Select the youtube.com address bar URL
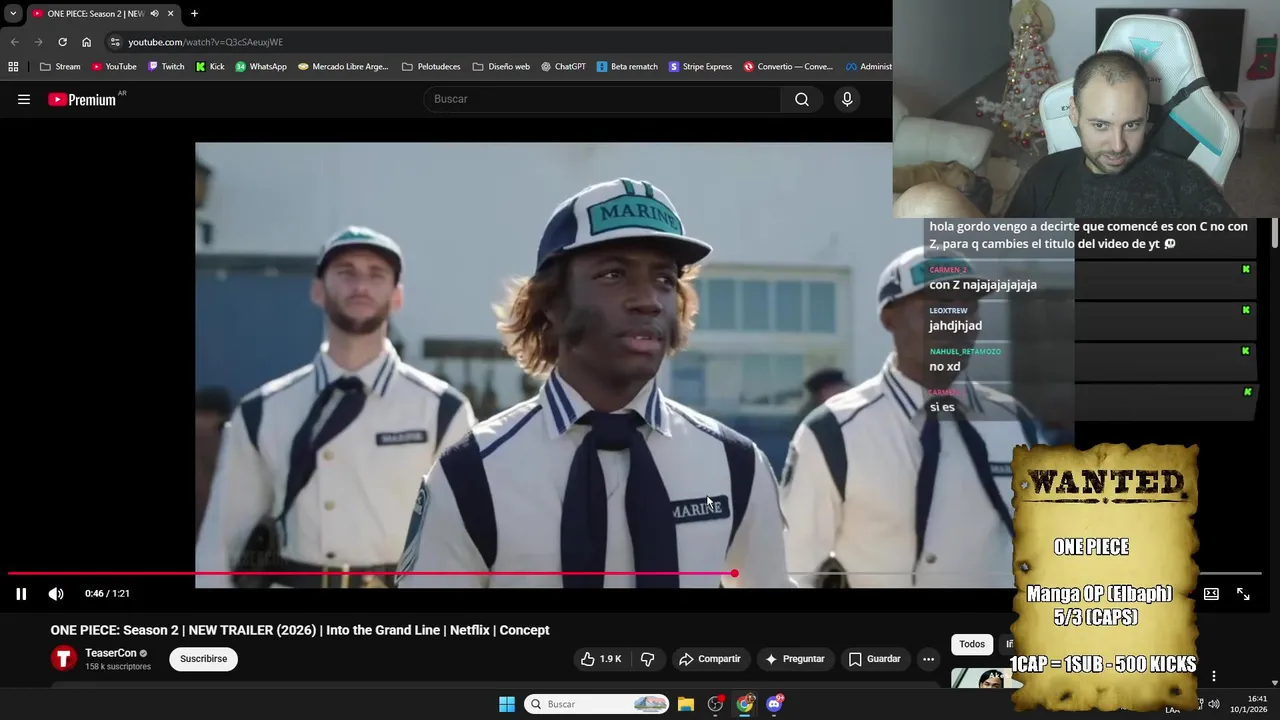The width and height of the screenshot is (1280, 720). pyautogui.click(x=205, y=42)
